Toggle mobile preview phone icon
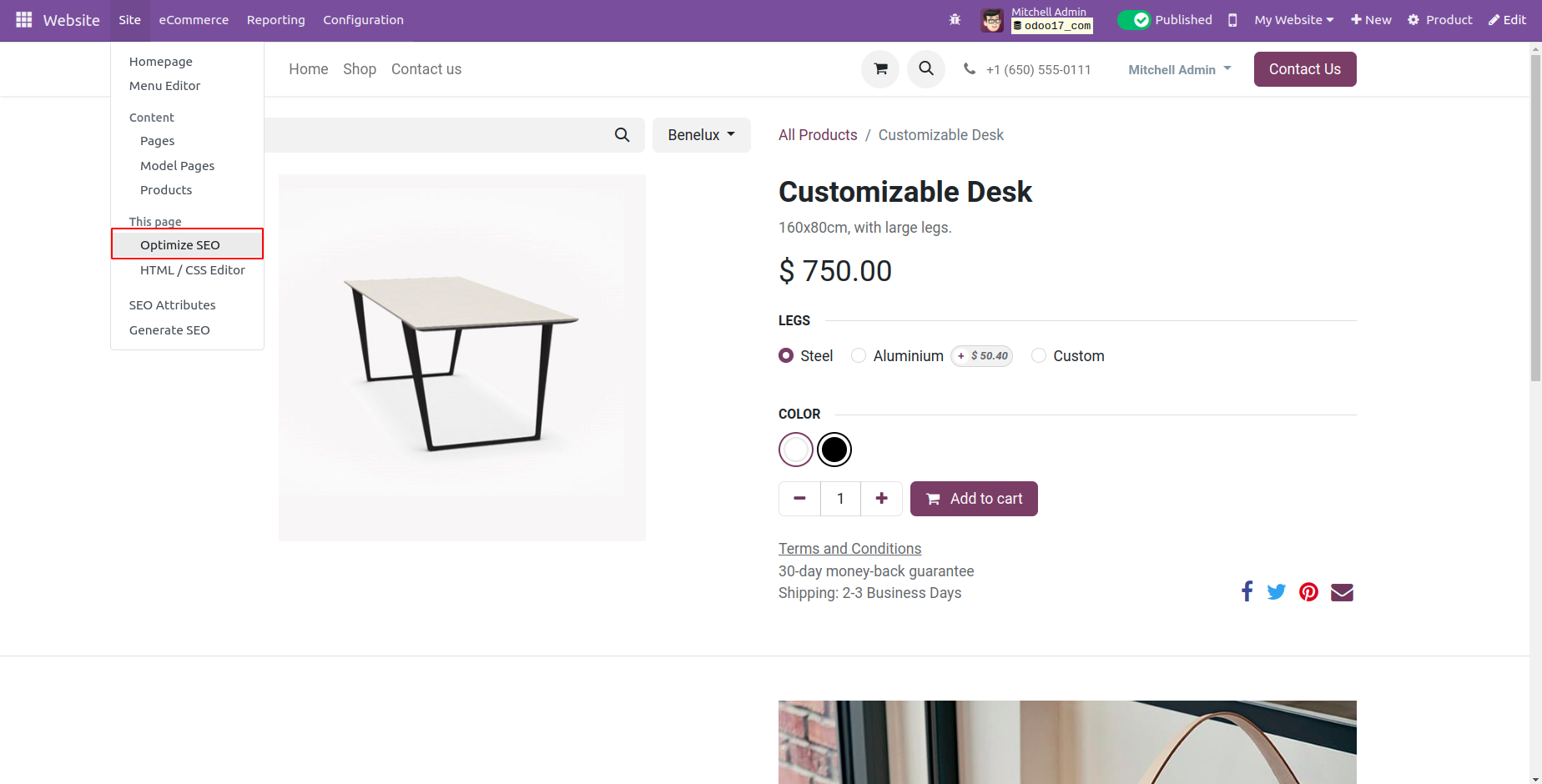 point(1232,20)
